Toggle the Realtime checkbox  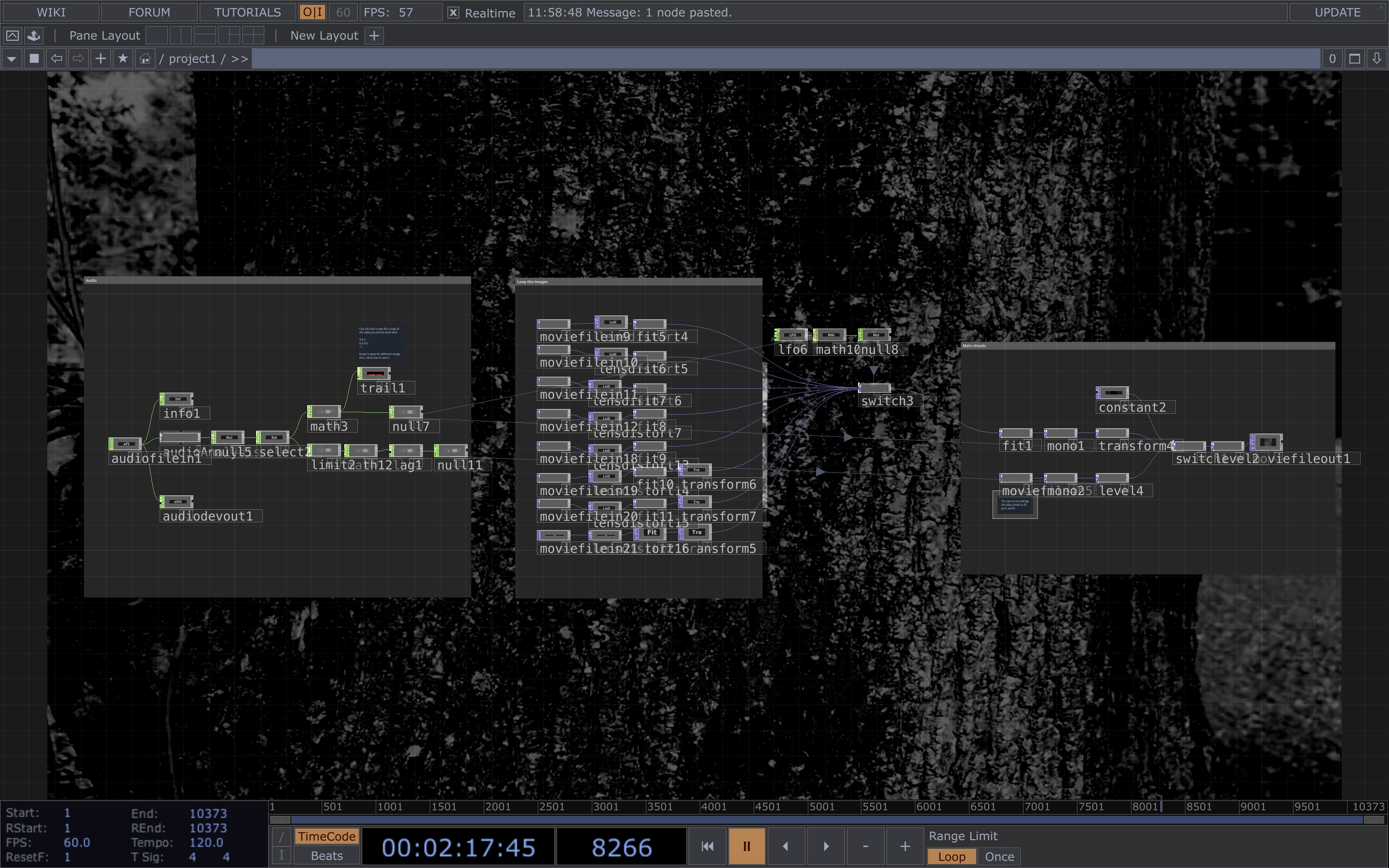pyautogui.click(x=453, y=13)
